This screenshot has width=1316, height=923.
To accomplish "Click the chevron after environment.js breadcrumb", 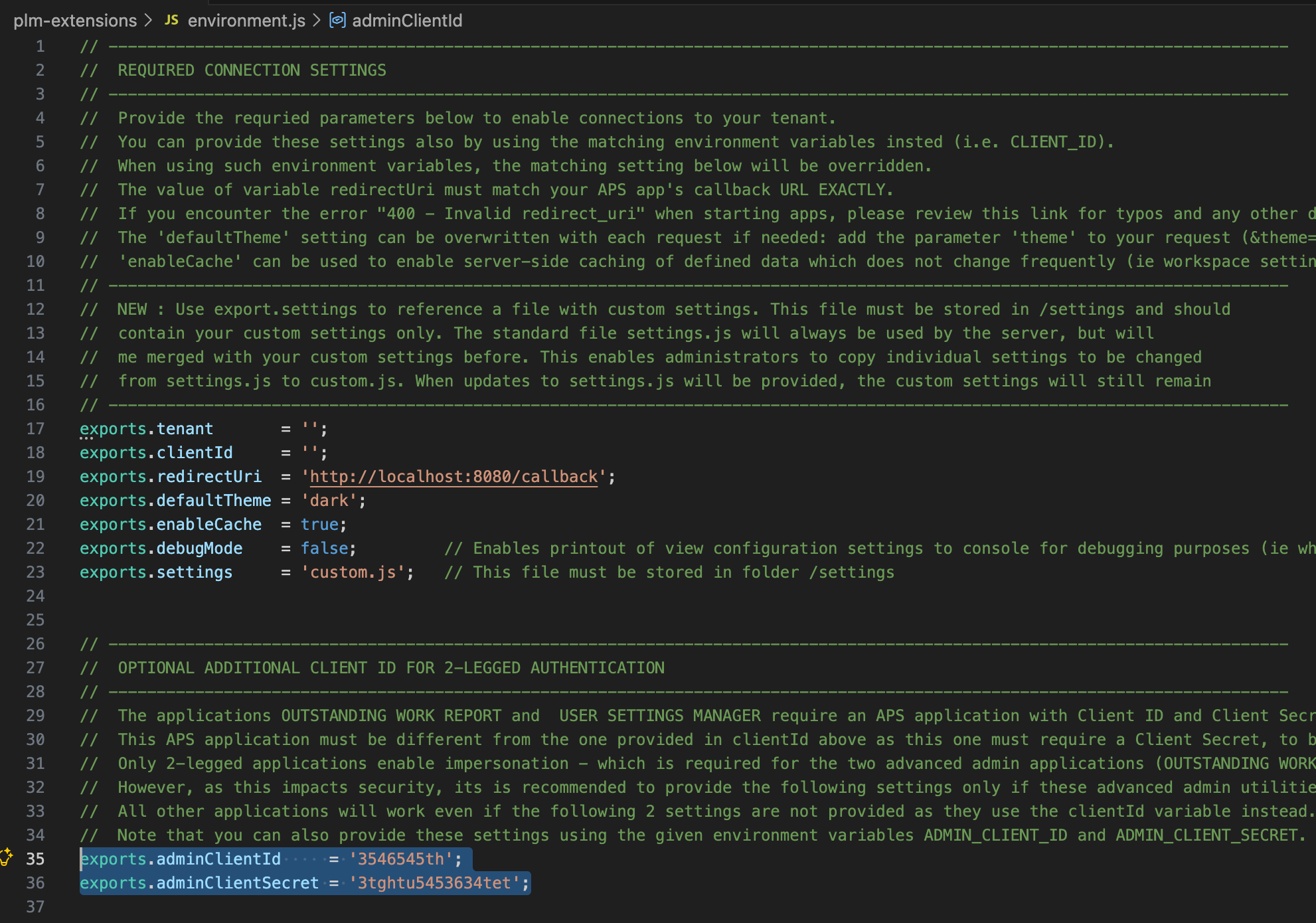I will (x=317, y=21).
